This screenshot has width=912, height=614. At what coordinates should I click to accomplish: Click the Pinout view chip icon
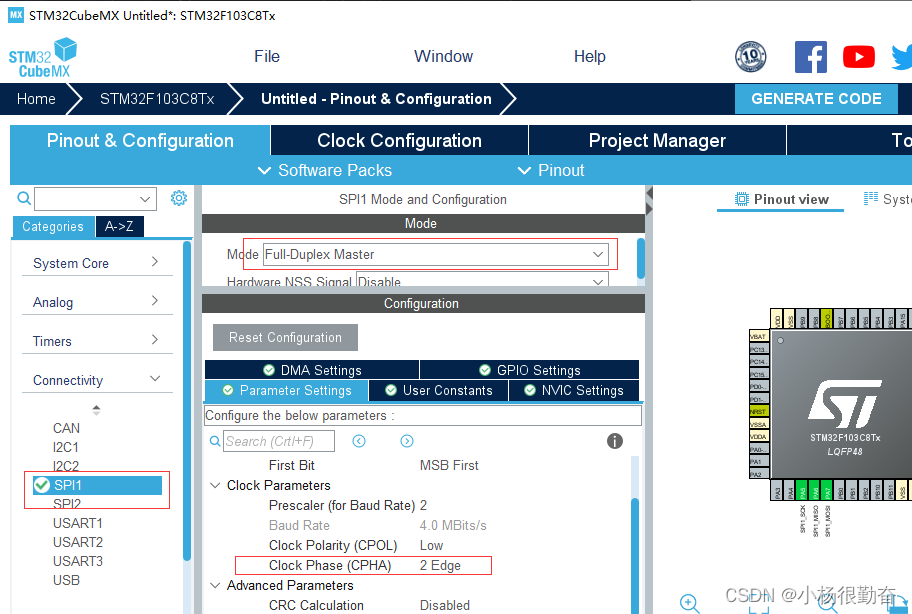click(742, 199)
